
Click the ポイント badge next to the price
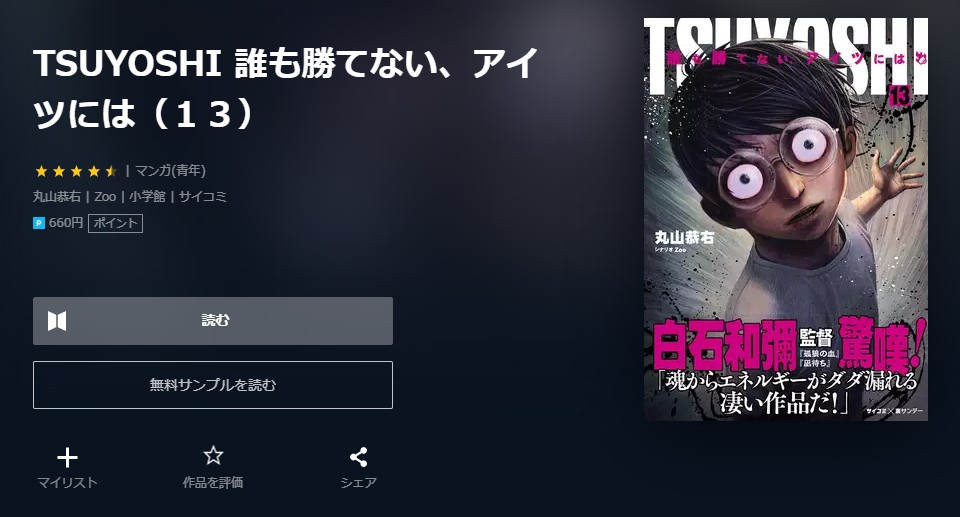coord(116,224)
